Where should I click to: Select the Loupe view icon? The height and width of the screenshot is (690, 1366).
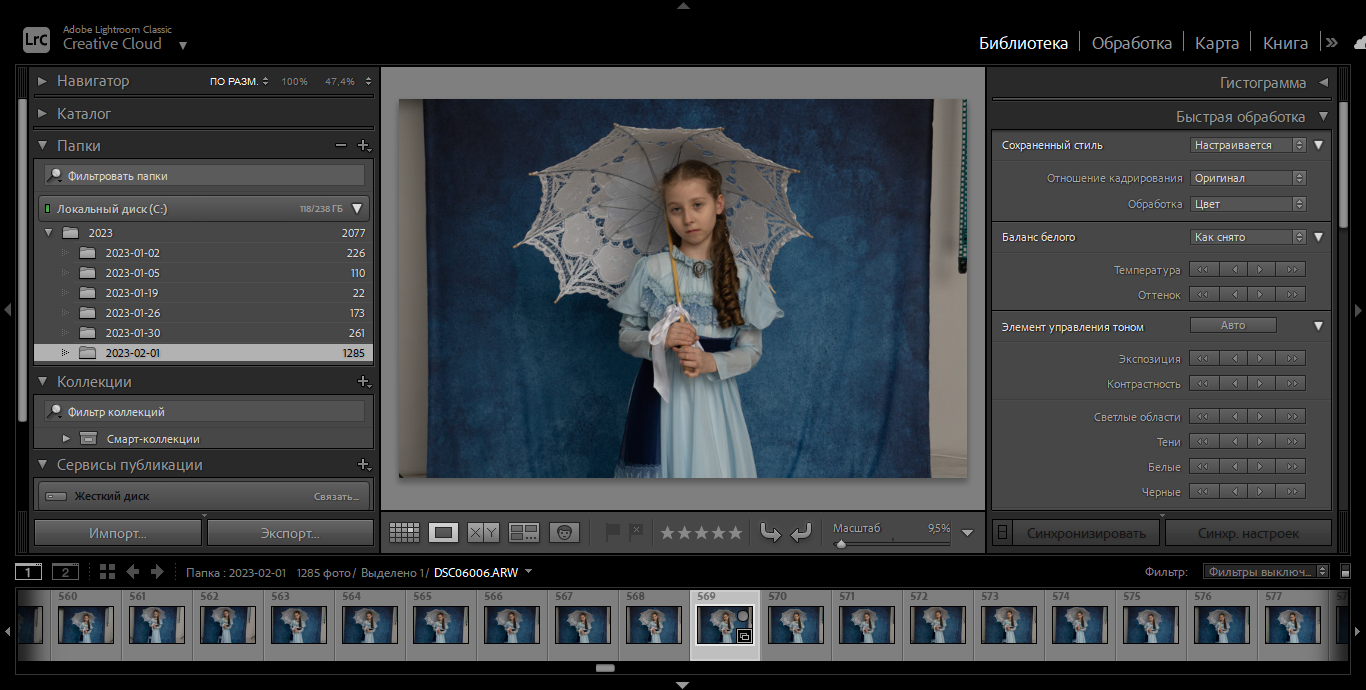click(x=443, y=533)
